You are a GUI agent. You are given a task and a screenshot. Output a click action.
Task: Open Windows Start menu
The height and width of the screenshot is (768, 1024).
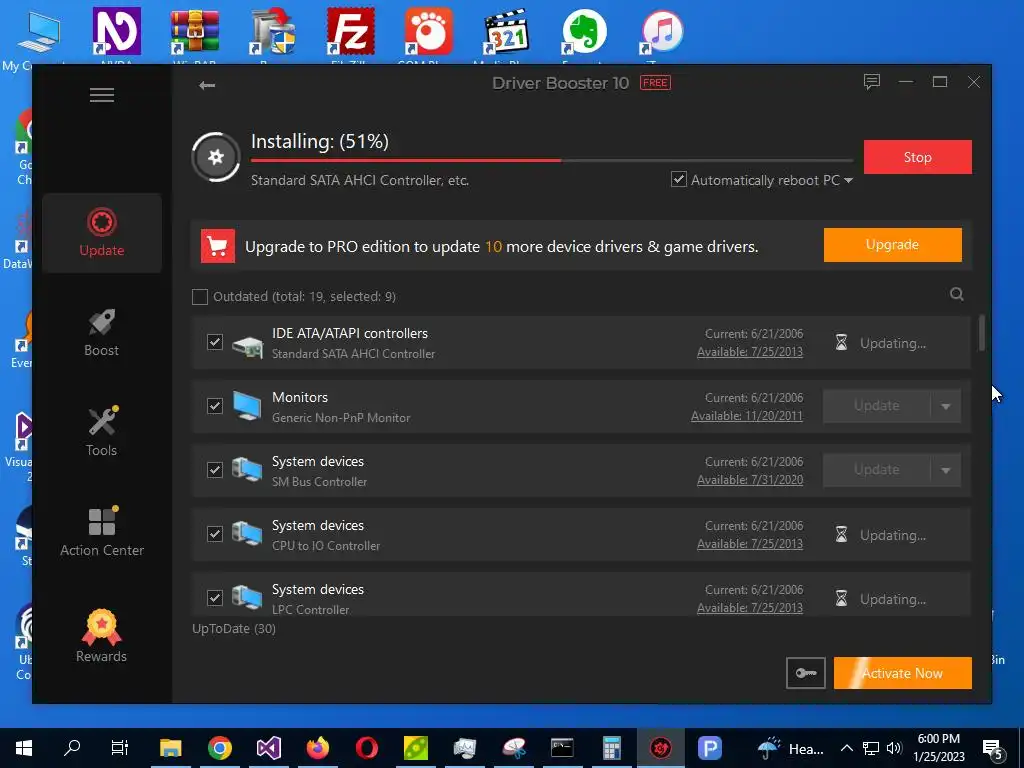click(24, 748)
